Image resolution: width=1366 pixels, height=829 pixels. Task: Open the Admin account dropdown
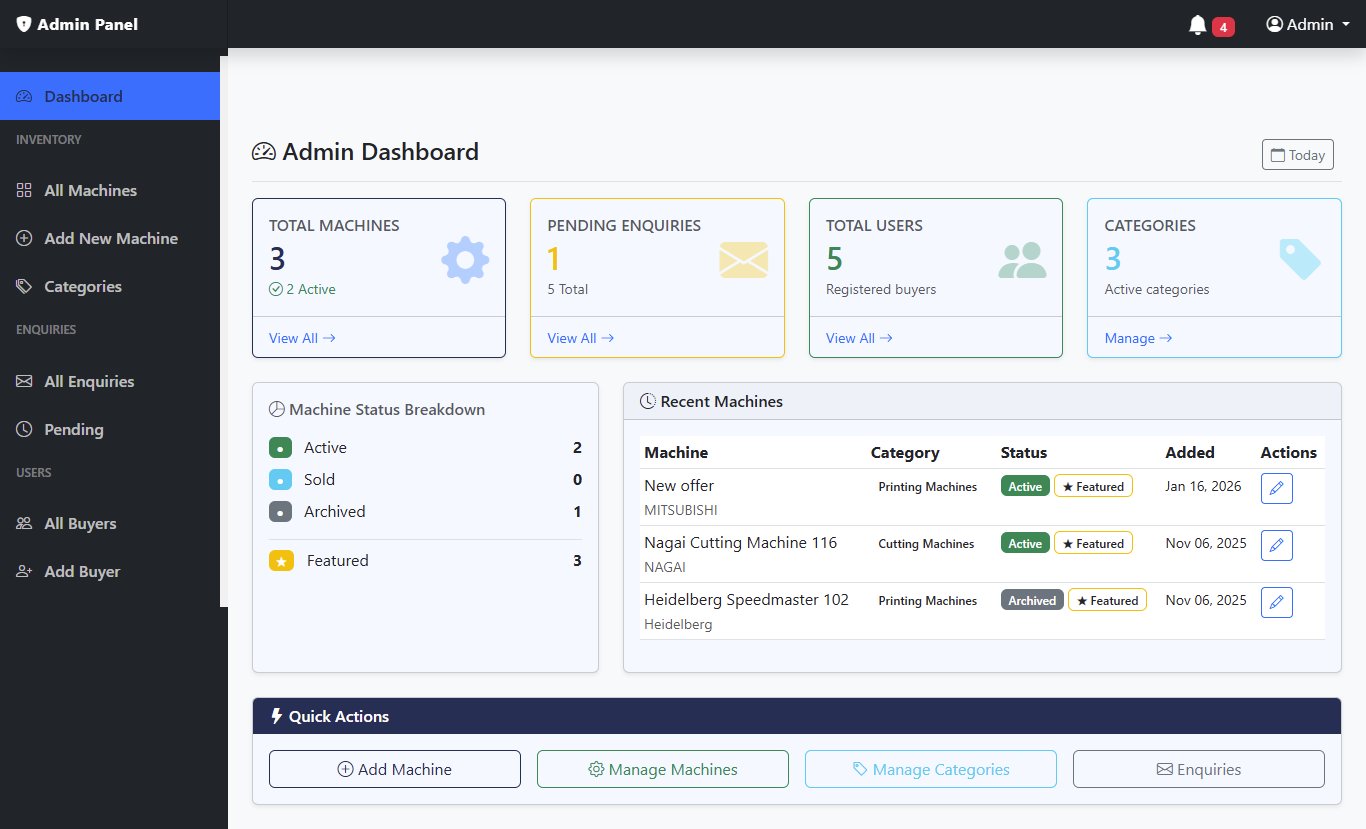[x=1305, y=24]
